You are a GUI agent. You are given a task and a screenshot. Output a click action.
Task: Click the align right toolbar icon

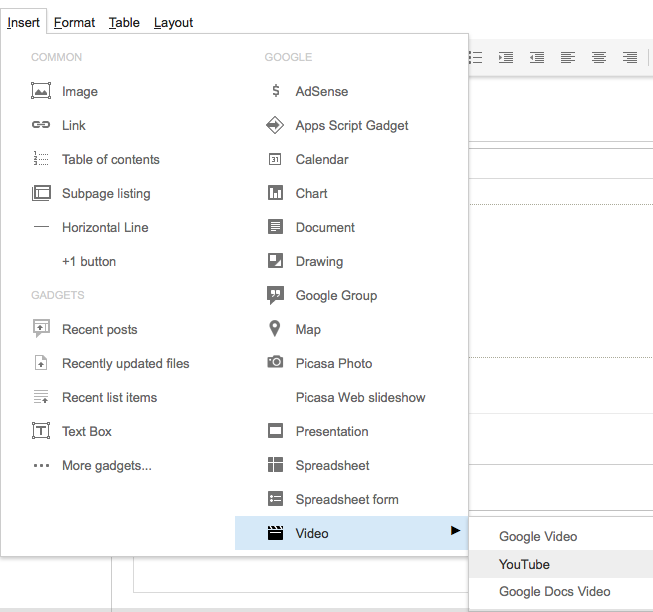coord(630,57)
